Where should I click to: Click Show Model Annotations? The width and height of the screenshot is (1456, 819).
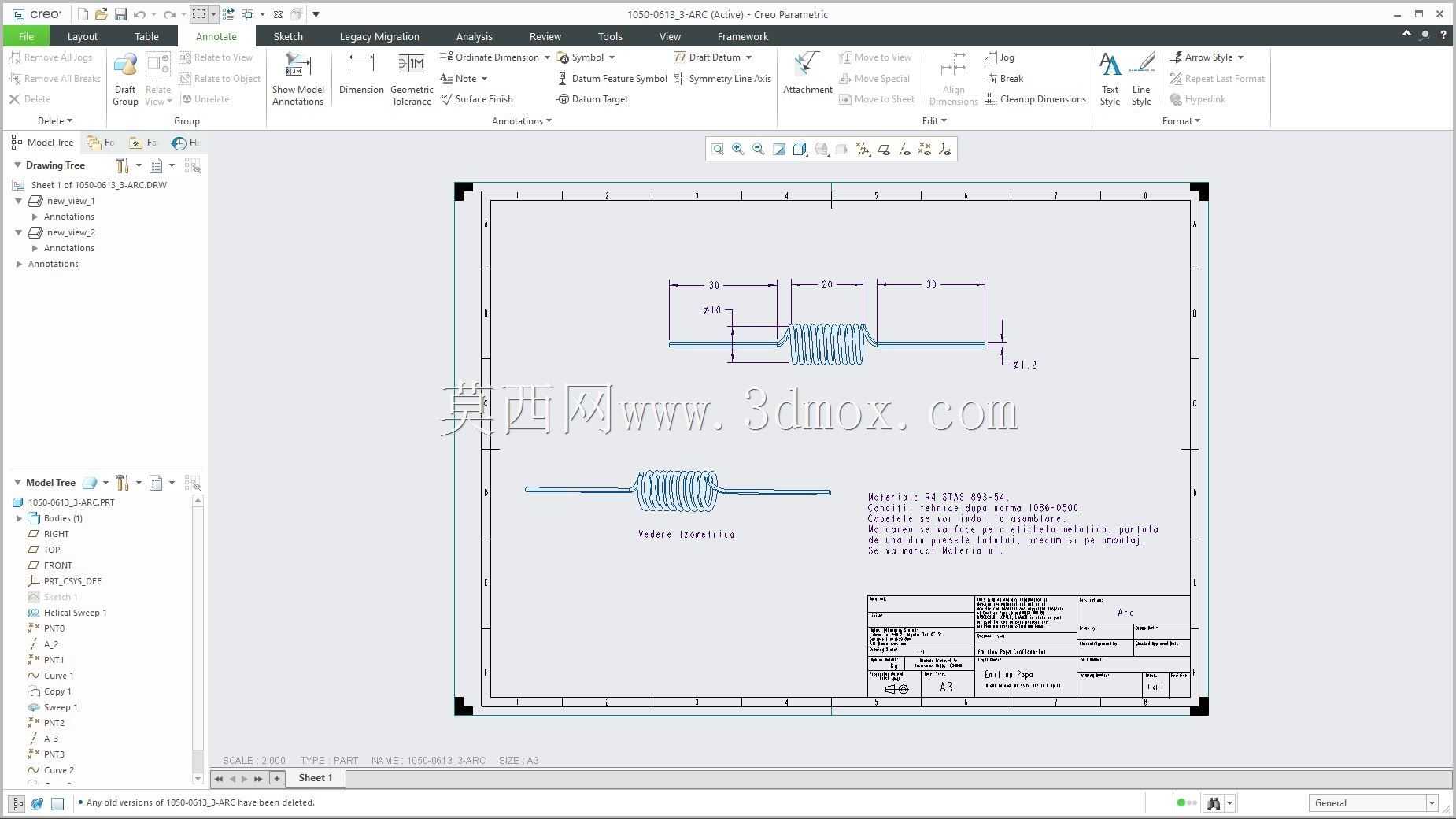[298, 79]
